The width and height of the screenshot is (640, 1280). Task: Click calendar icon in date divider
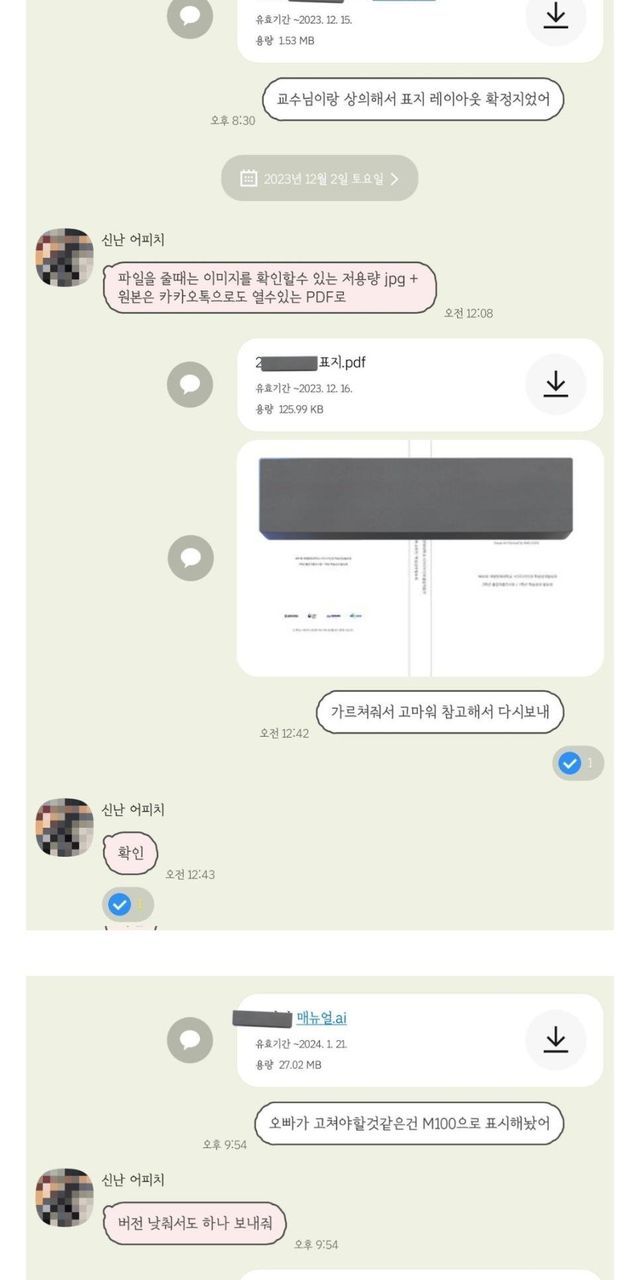pyautogui.click(x=249, y=179)
